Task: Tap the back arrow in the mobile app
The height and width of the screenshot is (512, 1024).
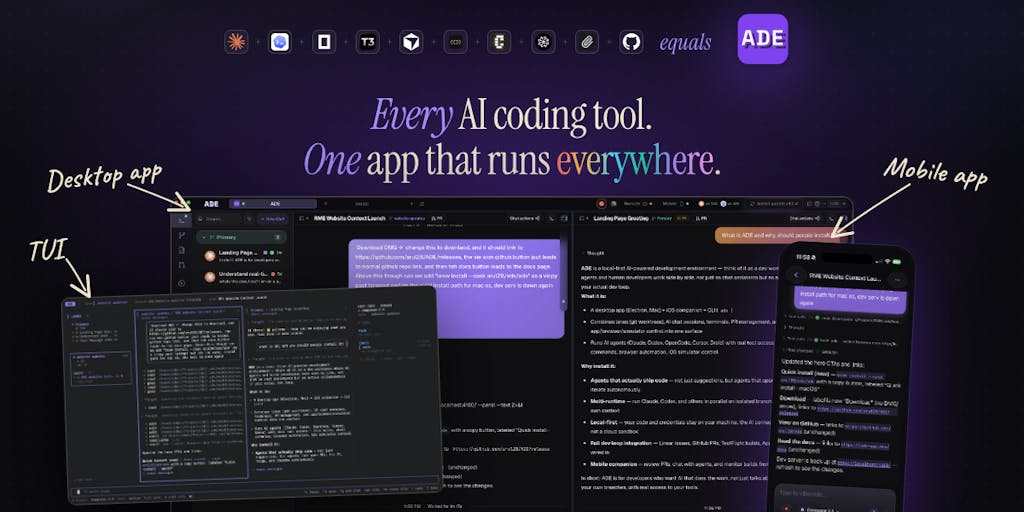Action: point(795,276)
